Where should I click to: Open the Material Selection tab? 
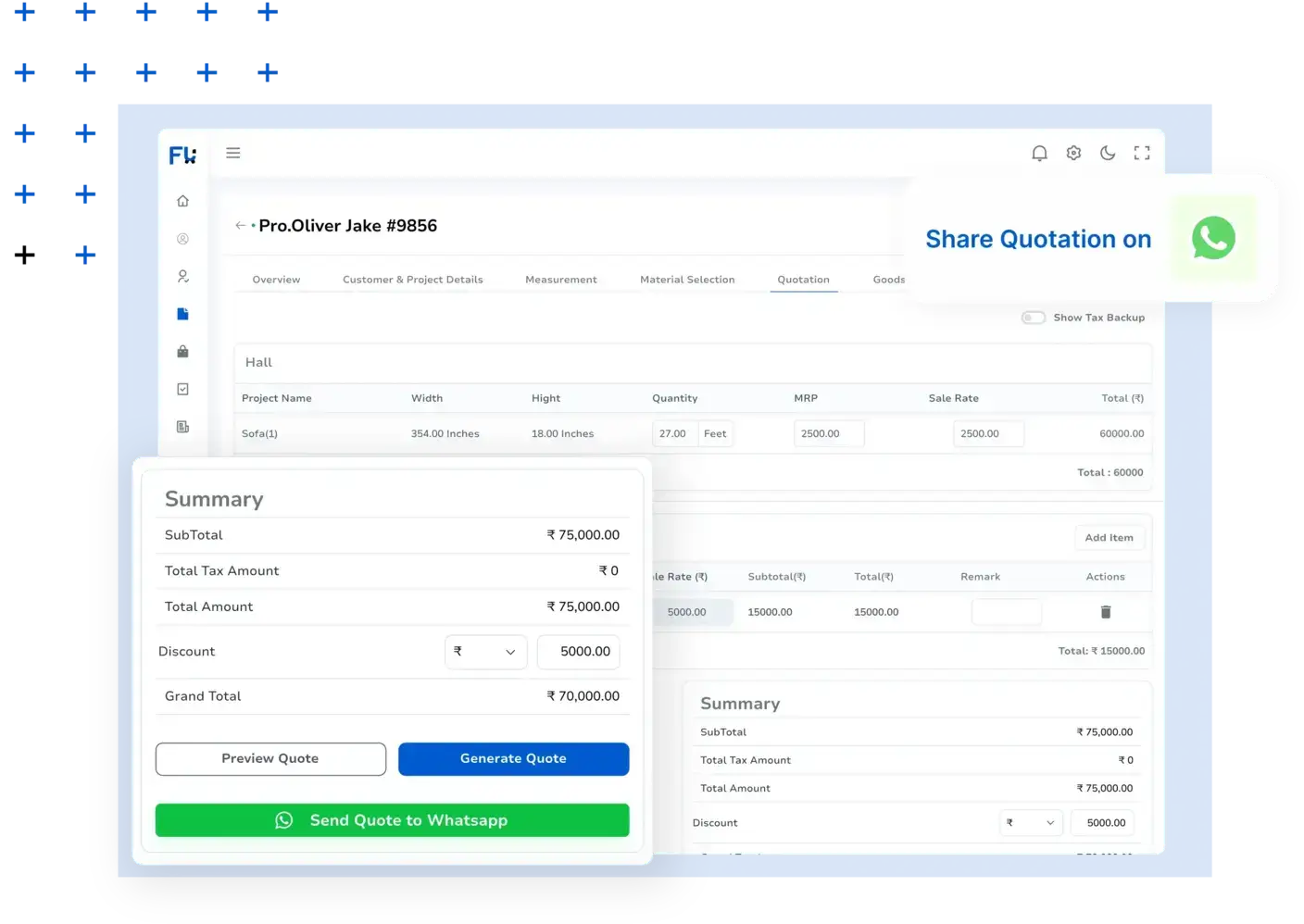[687, 280]
